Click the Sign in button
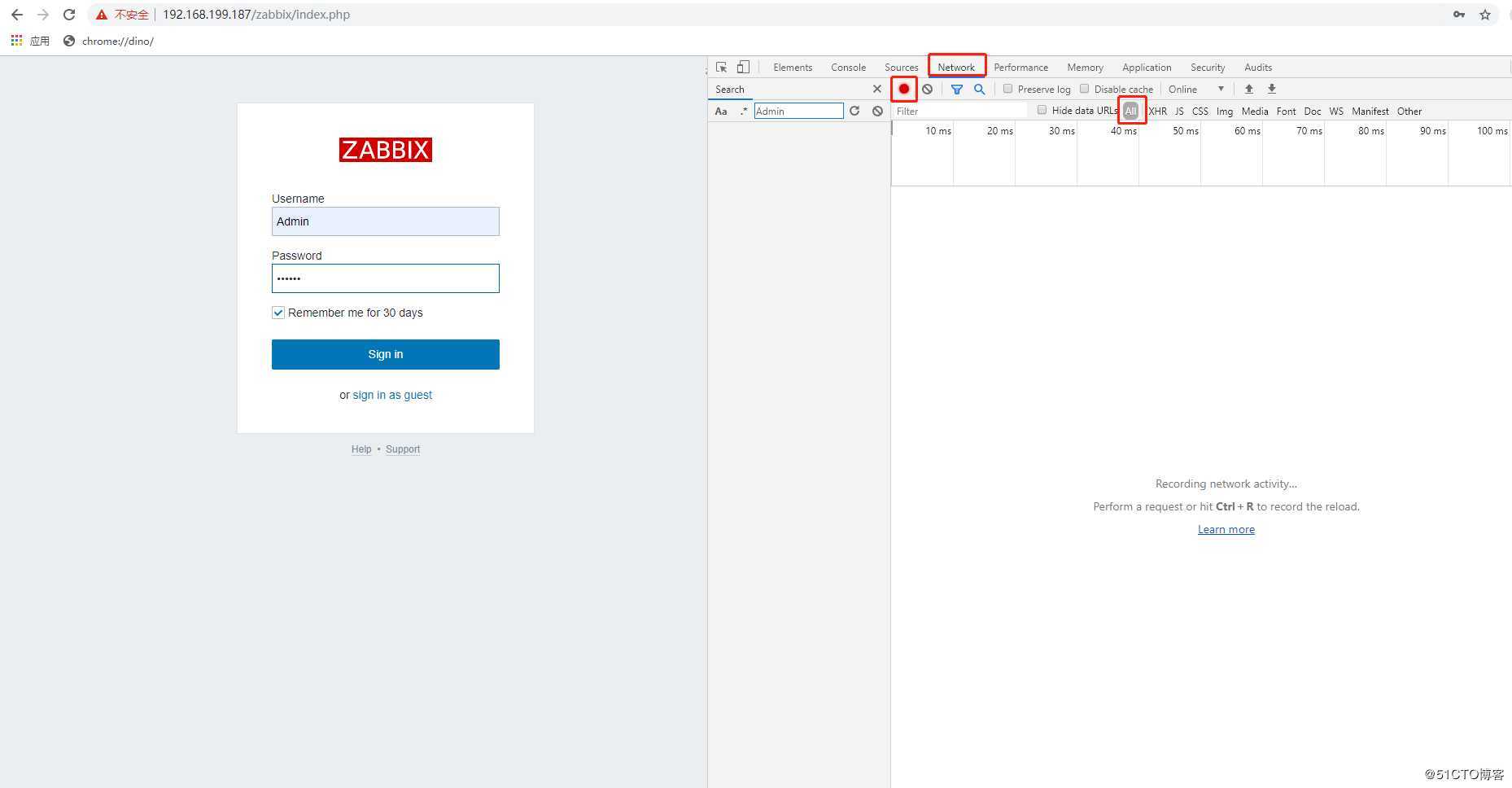 coord(386,354)
